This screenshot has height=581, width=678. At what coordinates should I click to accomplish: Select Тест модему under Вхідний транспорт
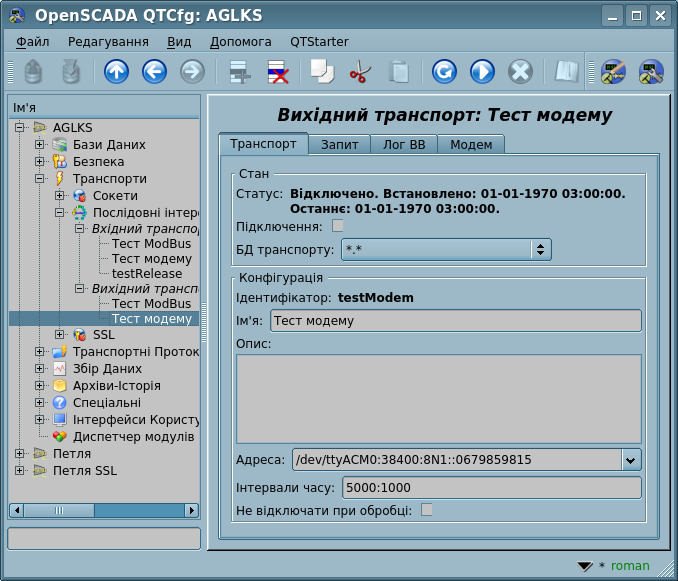(x=152, y=259)
